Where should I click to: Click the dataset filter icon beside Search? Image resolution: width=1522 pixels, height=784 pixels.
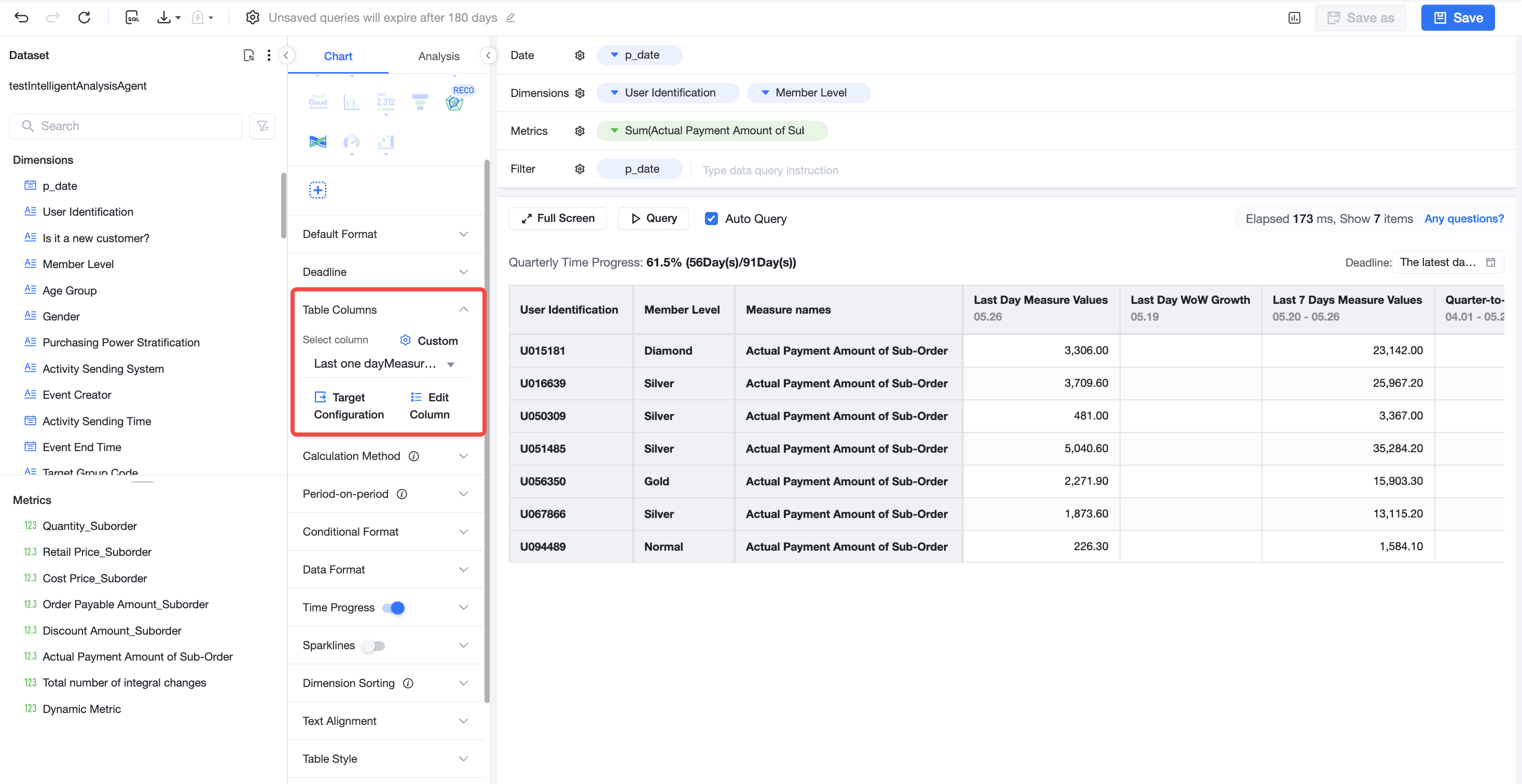[262, 126]
